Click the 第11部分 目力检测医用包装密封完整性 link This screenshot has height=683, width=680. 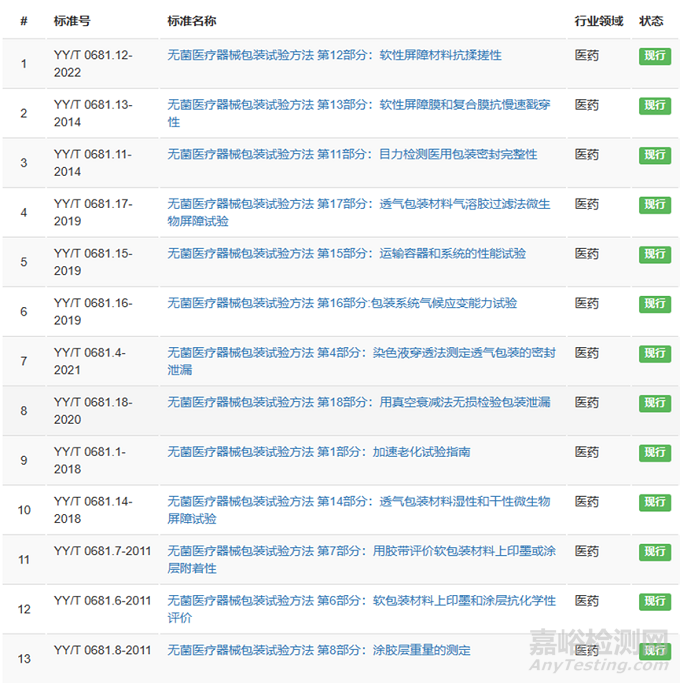(x=352, y=154)
